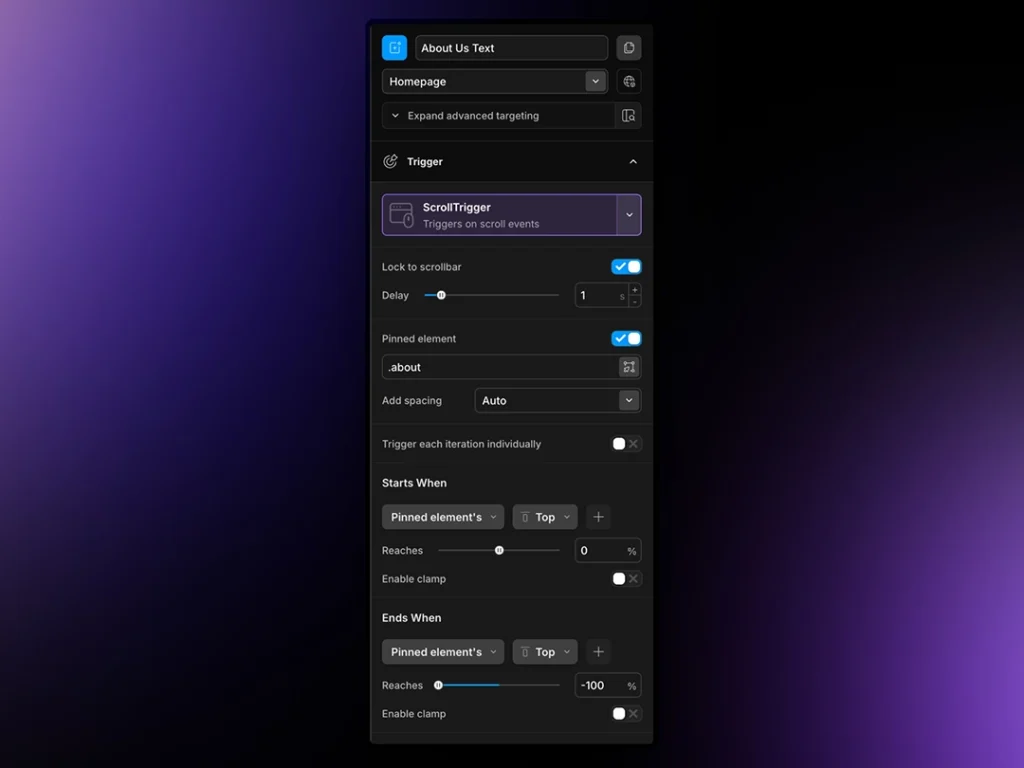Click the element selector icon in .about field
The image size is (1024, 768).
click(629, 367)
